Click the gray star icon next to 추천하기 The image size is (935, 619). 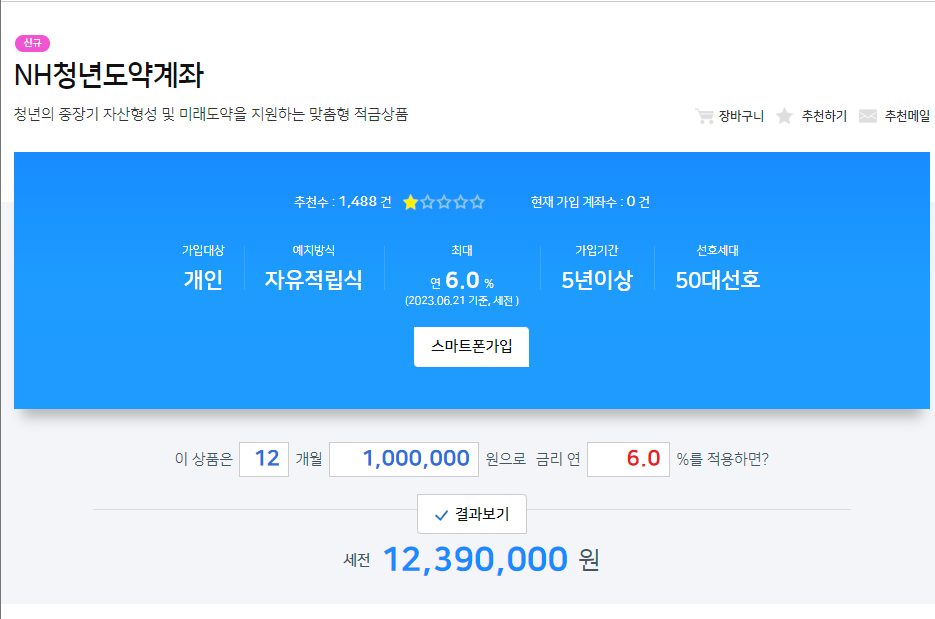[783, 115]
